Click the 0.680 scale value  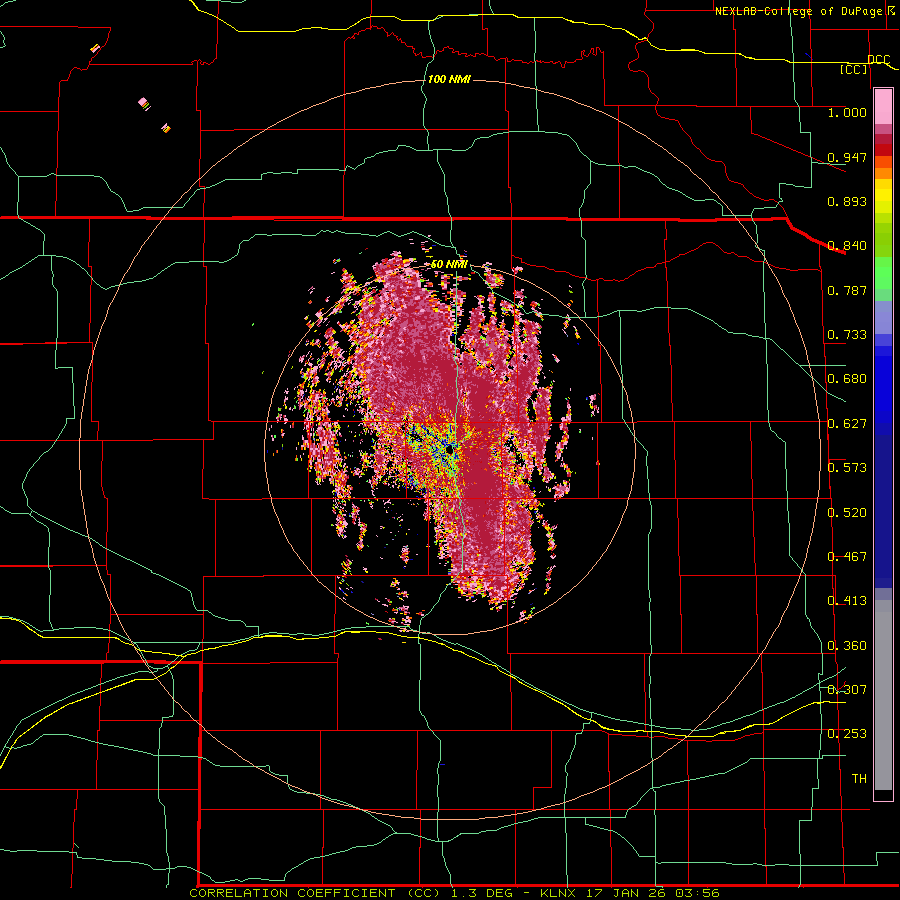[x=847, y=379]
